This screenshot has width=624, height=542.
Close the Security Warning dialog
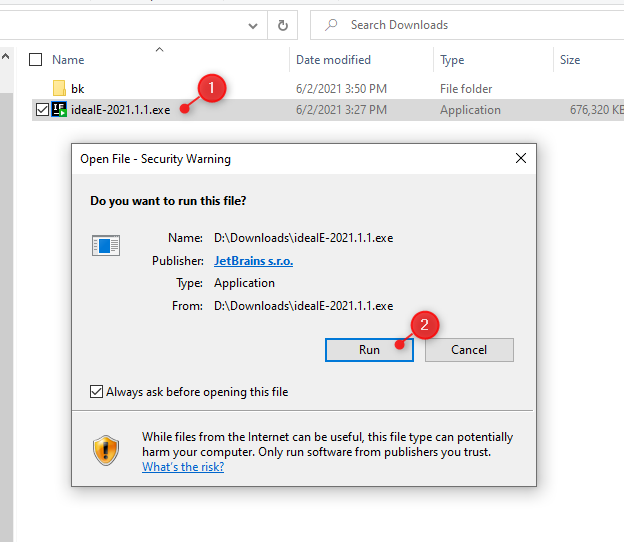pos(521,158)
